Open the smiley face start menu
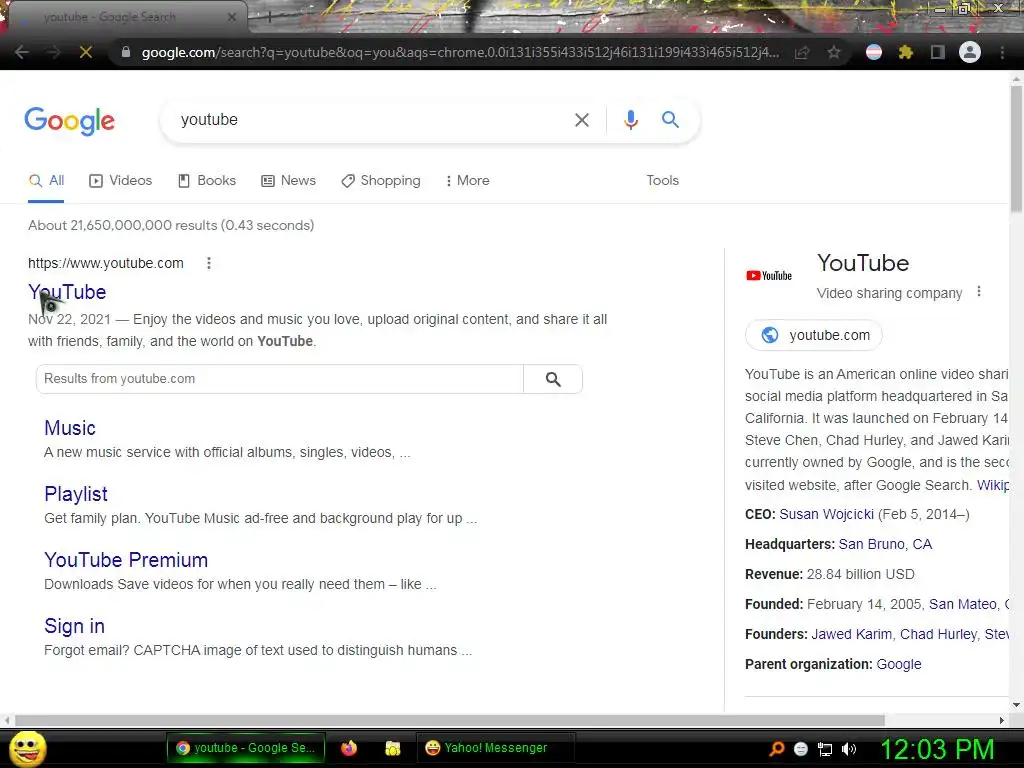 point(27,749)
